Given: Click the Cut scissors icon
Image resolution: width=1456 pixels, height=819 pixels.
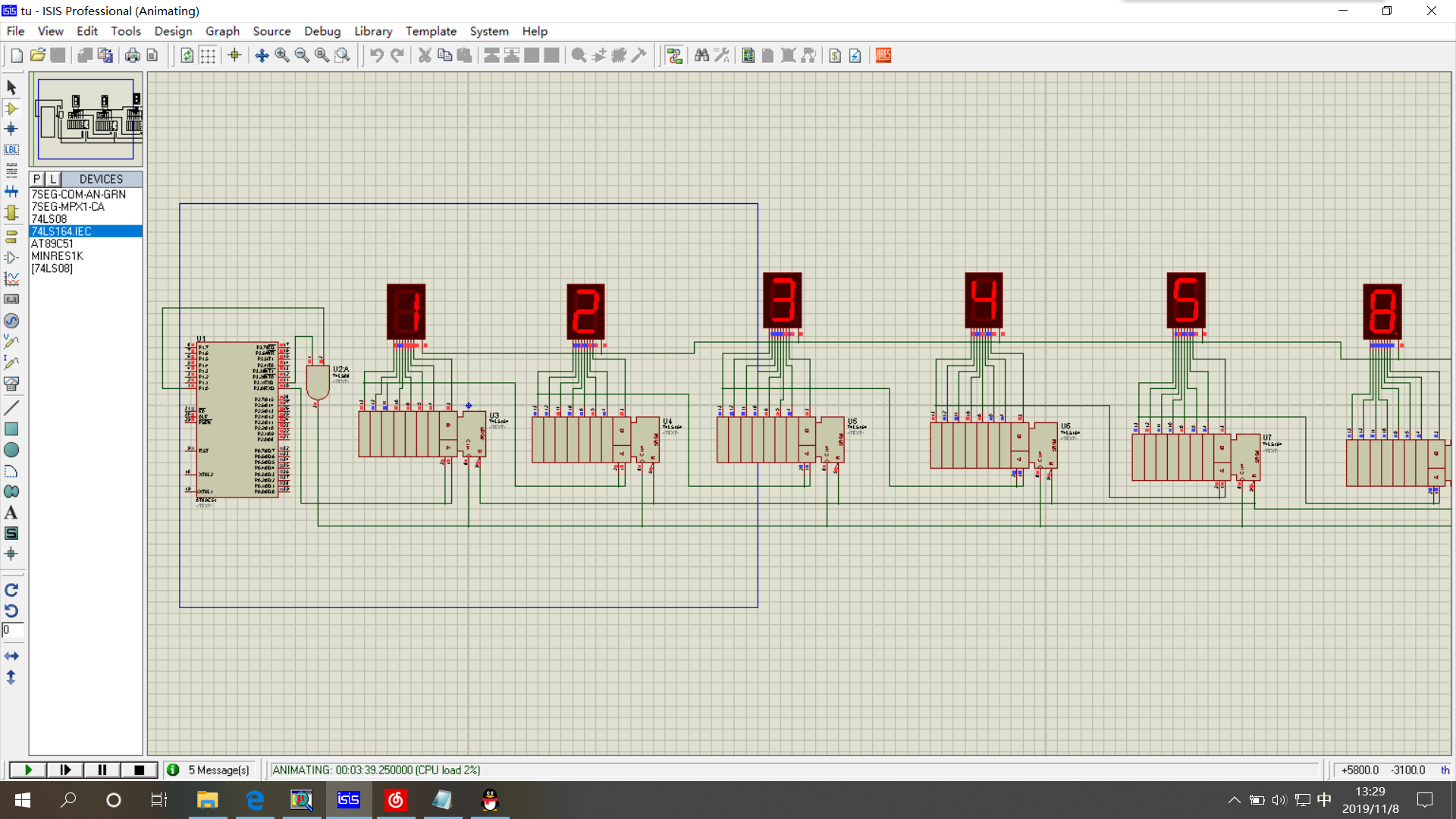Looking at the screenshot, I should coord(425,55).
